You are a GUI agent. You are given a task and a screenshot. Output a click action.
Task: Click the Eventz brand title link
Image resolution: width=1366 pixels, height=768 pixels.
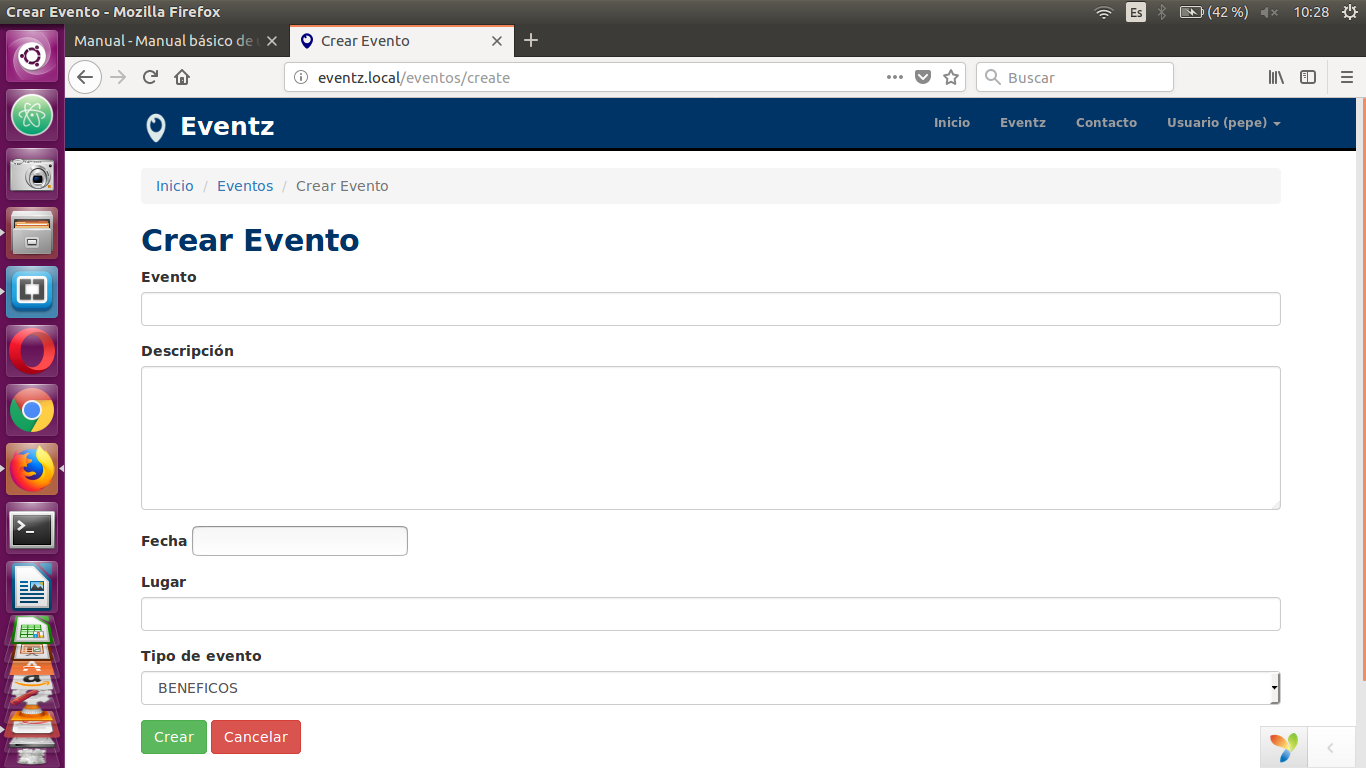[x=227, y=126]
